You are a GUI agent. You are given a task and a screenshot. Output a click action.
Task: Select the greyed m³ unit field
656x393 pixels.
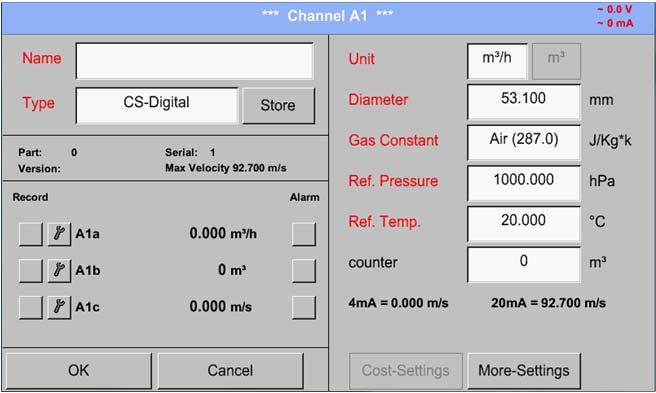click(556, 61)
